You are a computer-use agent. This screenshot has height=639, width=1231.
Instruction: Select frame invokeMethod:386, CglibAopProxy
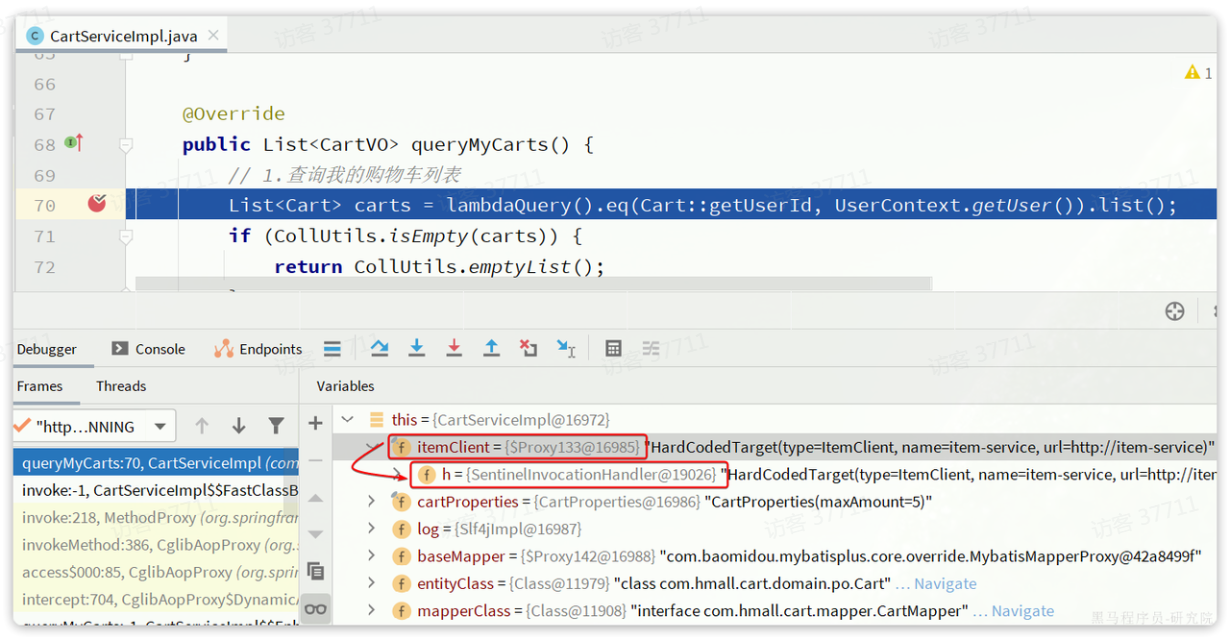point(156,545)
